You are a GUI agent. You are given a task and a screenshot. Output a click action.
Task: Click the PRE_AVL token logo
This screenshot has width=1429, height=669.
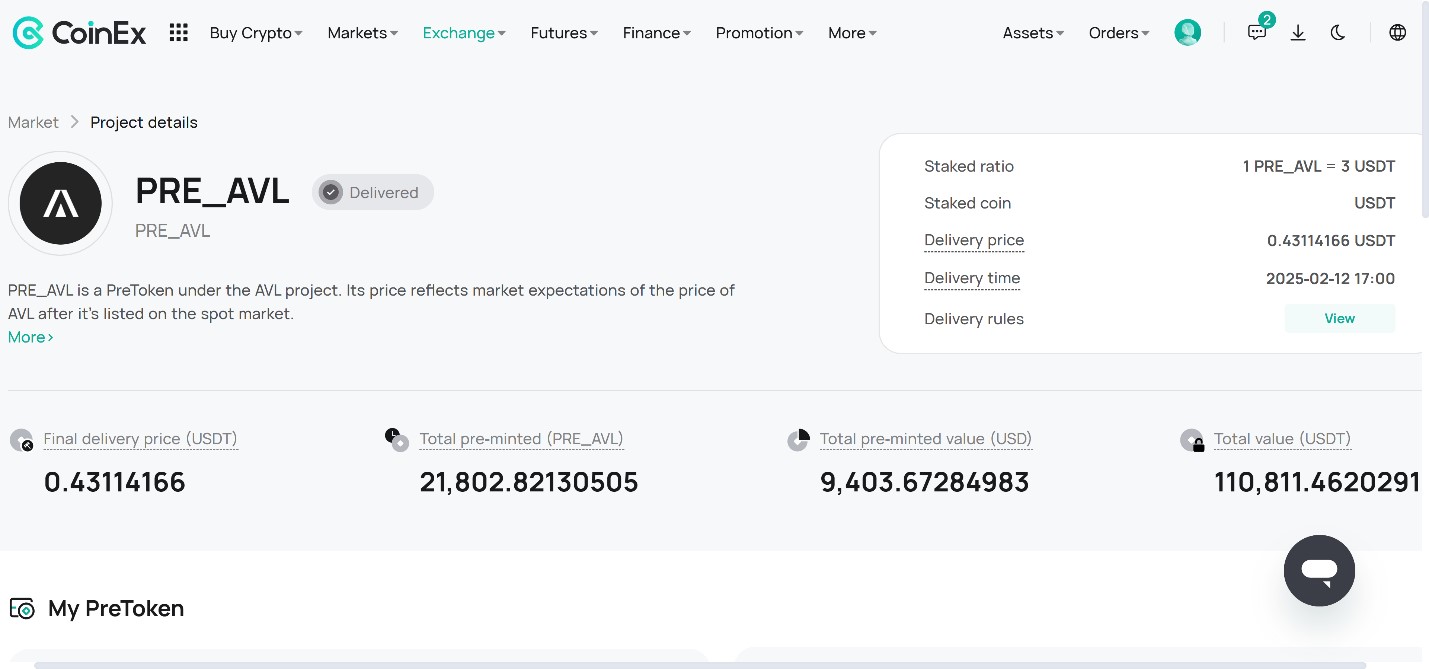[x=61, y=203]
